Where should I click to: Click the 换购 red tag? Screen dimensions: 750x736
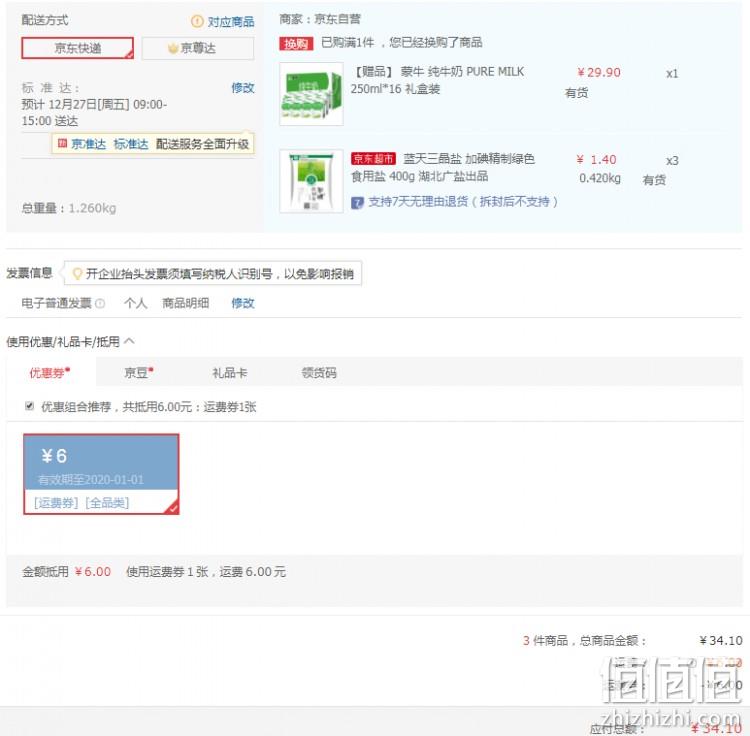(296, 44)
